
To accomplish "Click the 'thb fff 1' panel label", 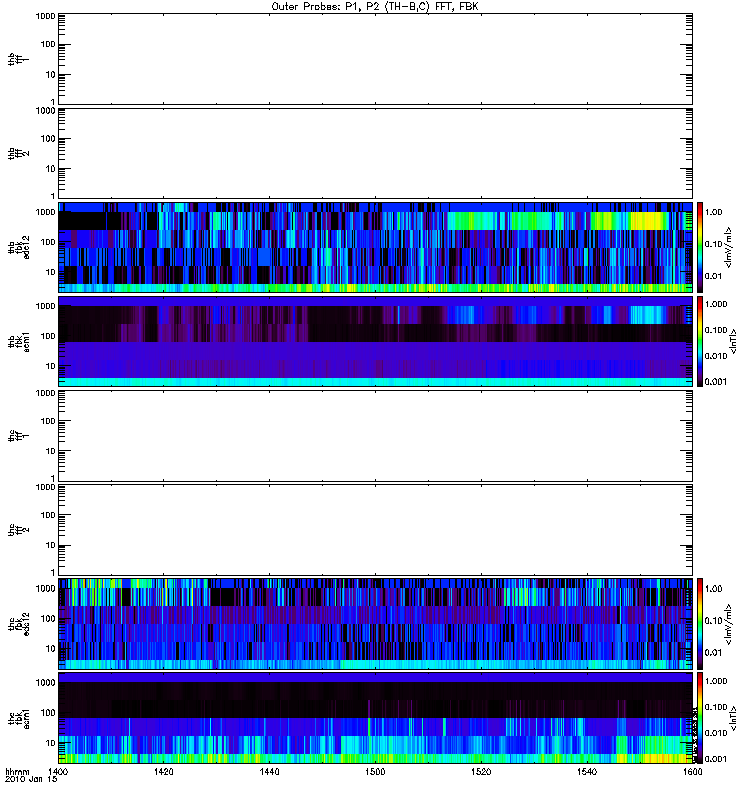I will pyautogui.click(x=18, y=59).
